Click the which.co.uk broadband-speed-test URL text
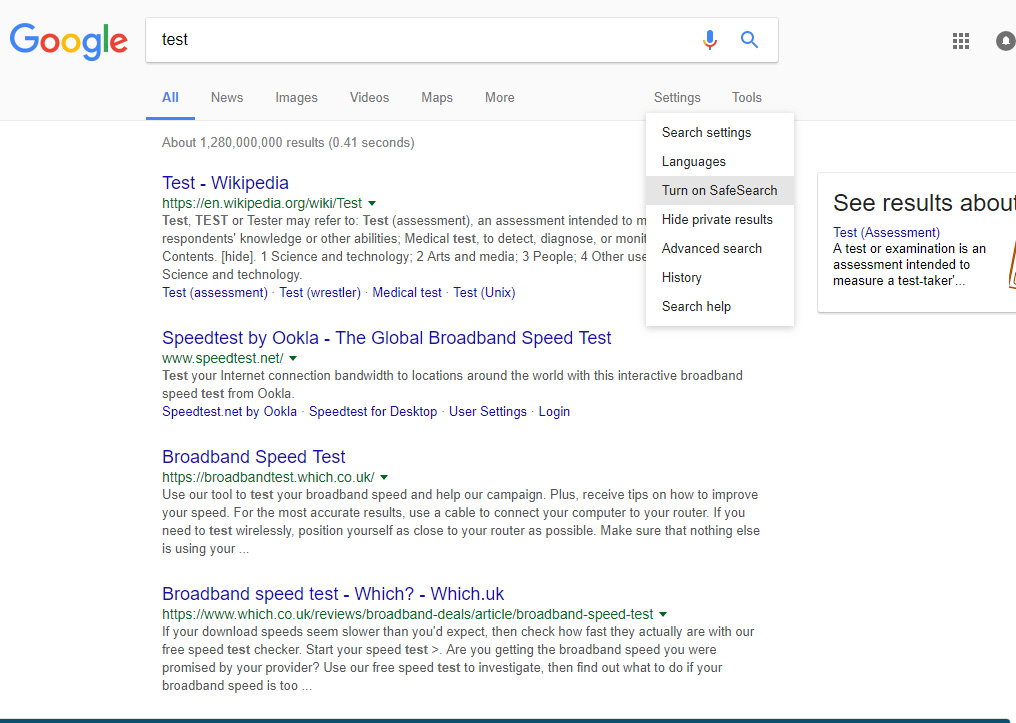1016x723 pixels. (408, 614)
